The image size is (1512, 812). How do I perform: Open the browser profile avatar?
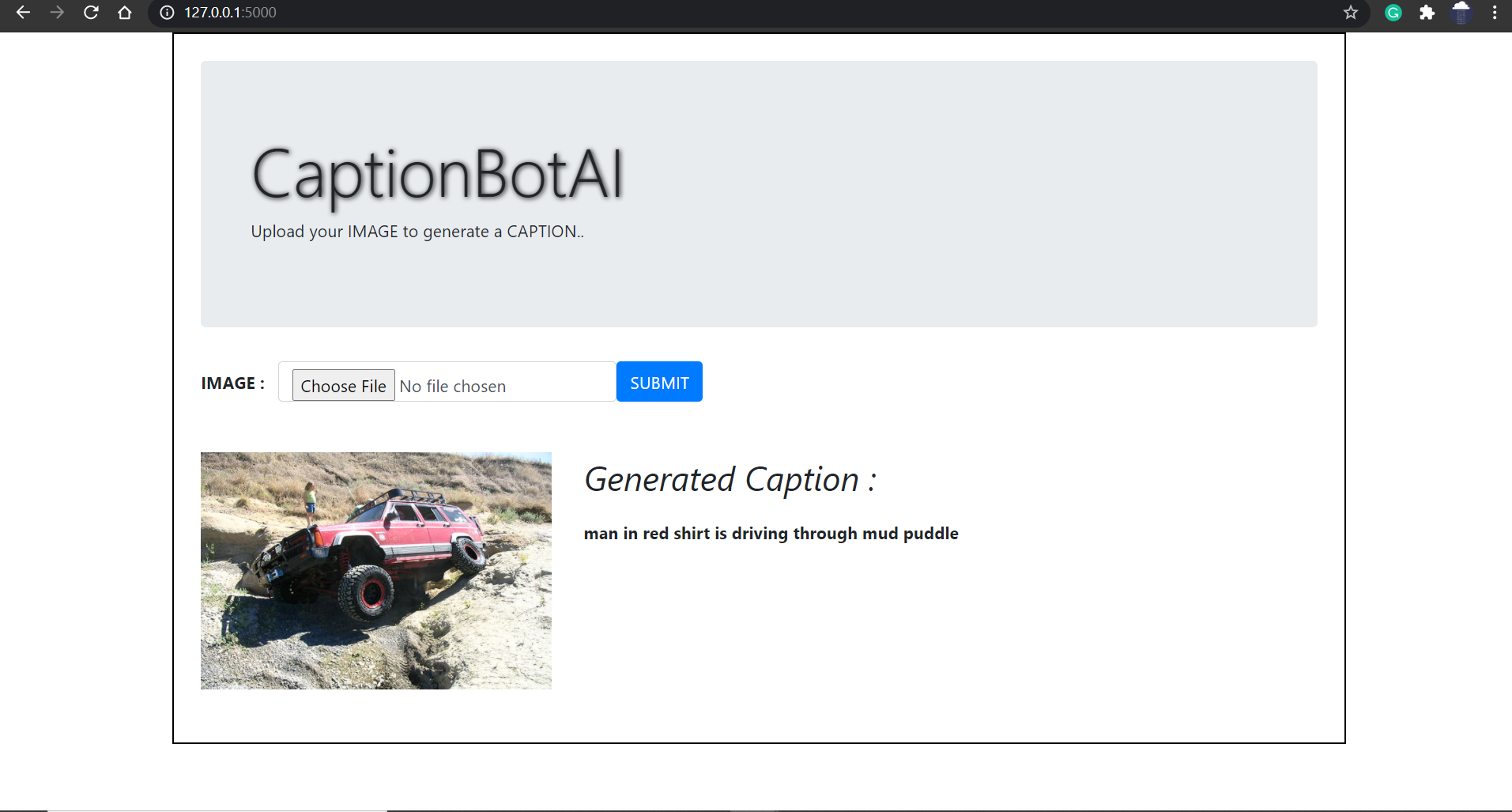[1461, 13]
